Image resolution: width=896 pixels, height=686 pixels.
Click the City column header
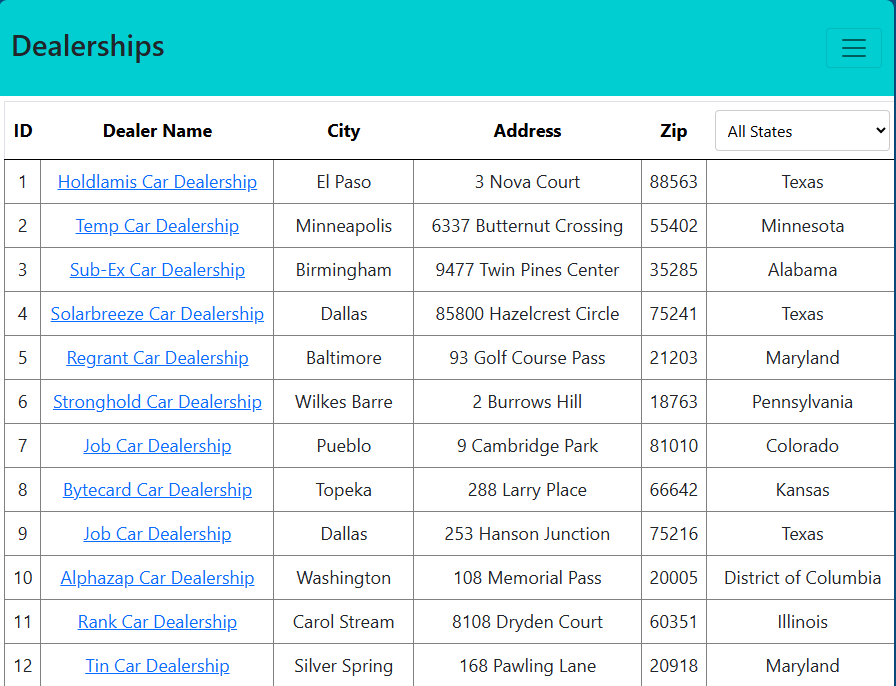(343, 131)
